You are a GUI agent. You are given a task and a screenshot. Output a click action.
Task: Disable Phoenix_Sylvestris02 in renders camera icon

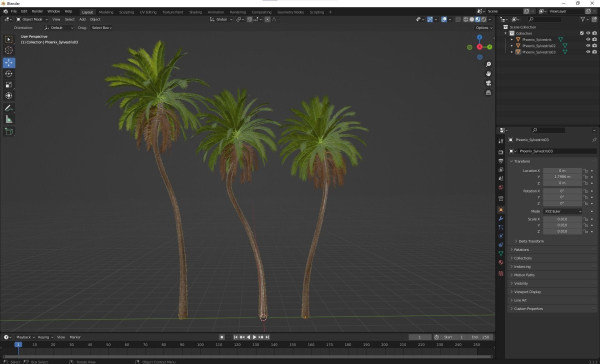click(x=594, y=46)
